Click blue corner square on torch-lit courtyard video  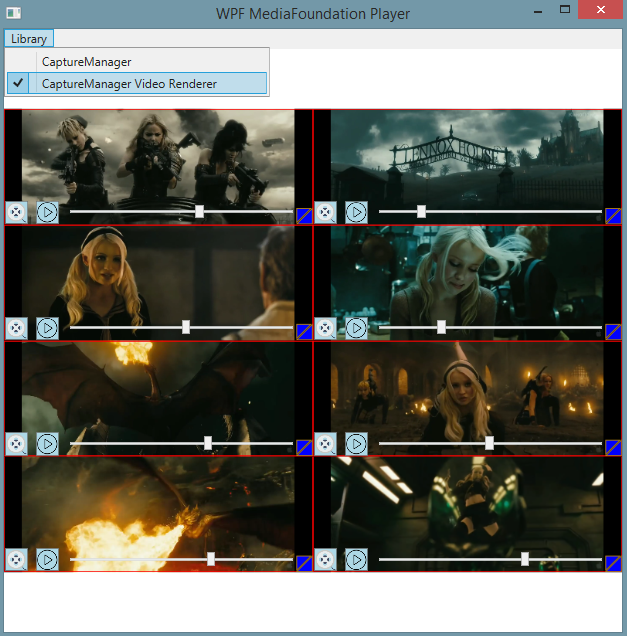(x=613, y=447)
